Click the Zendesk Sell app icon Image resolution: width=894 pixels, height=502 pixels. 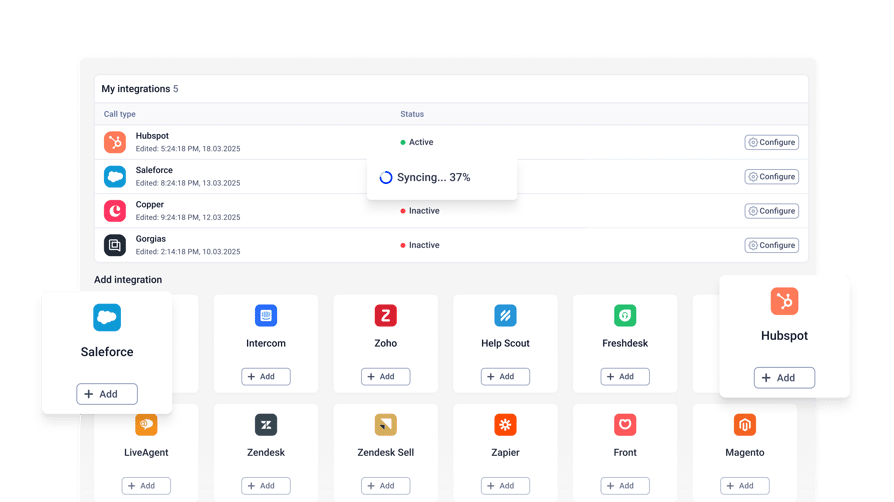click(x=385, y=424)
